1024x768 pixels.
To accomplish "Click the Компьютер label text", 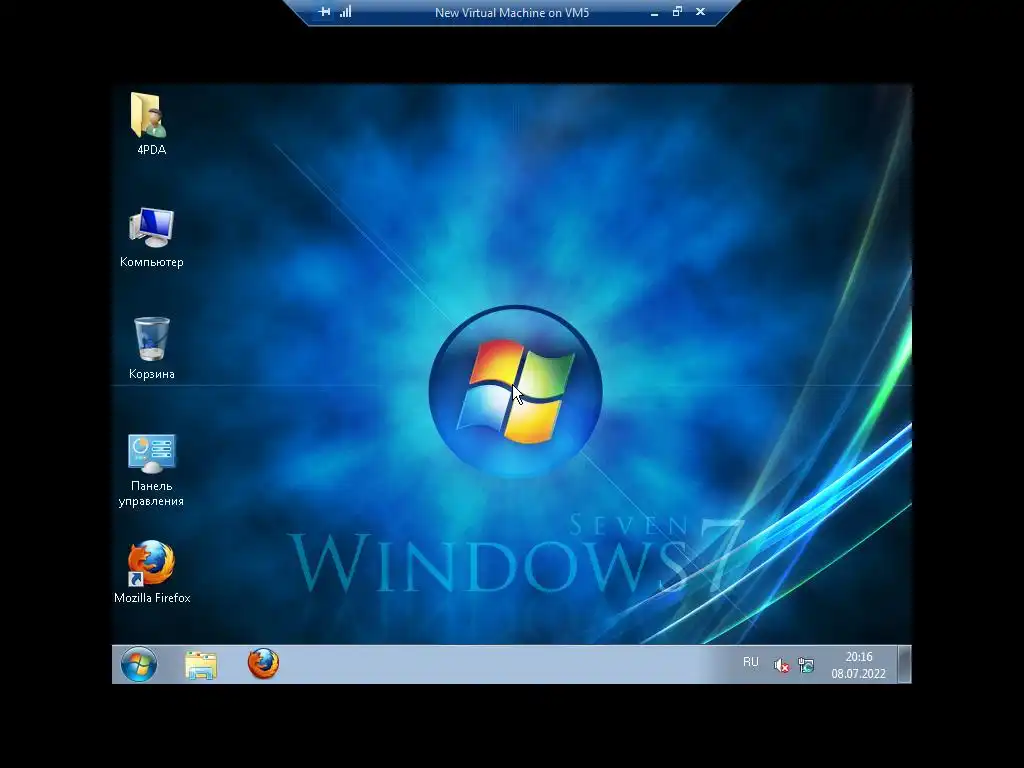I will [x=152, y=262].
